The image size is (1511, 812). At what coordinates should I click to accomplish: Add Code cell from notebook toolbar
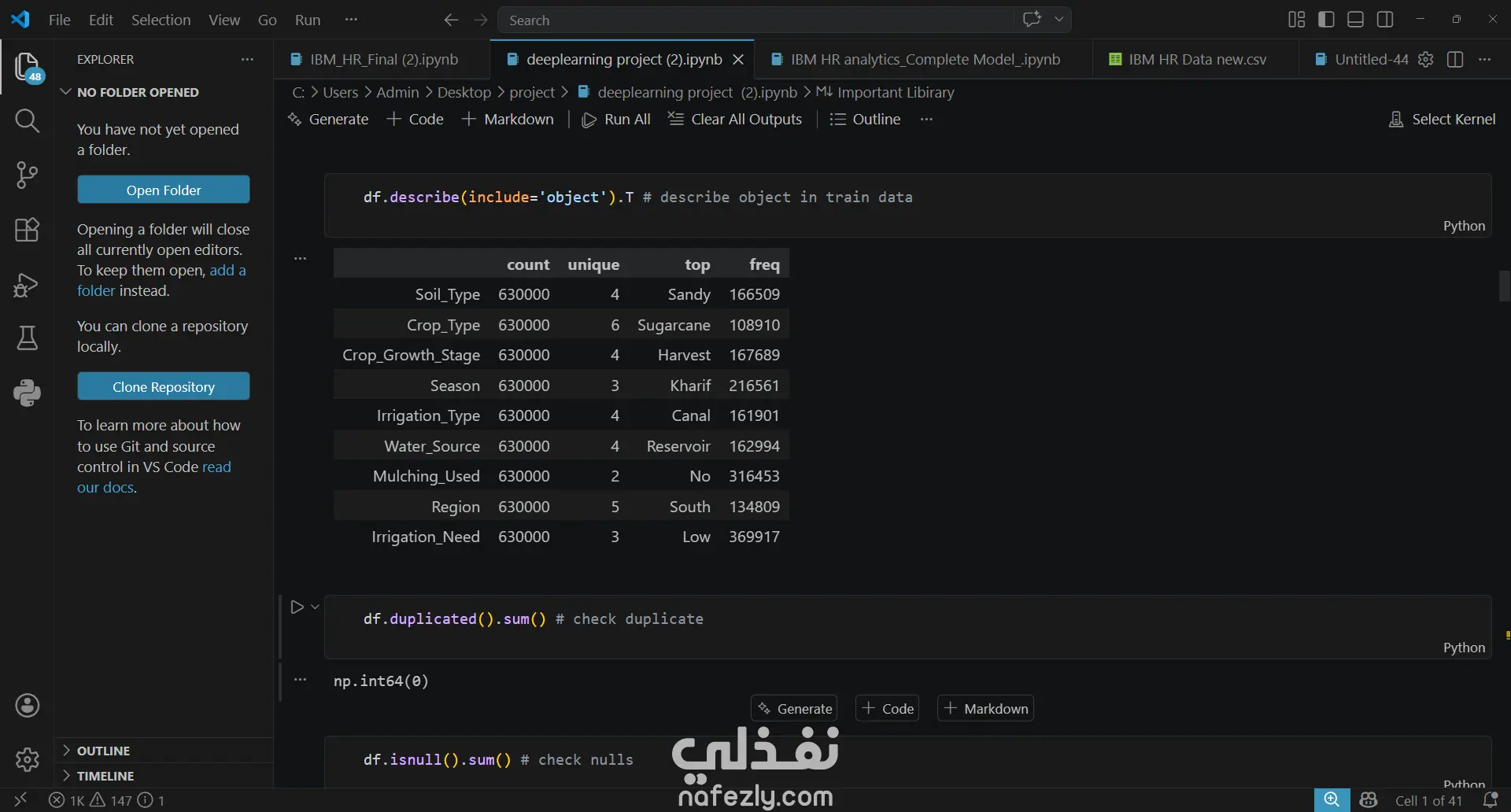(416, 119)
